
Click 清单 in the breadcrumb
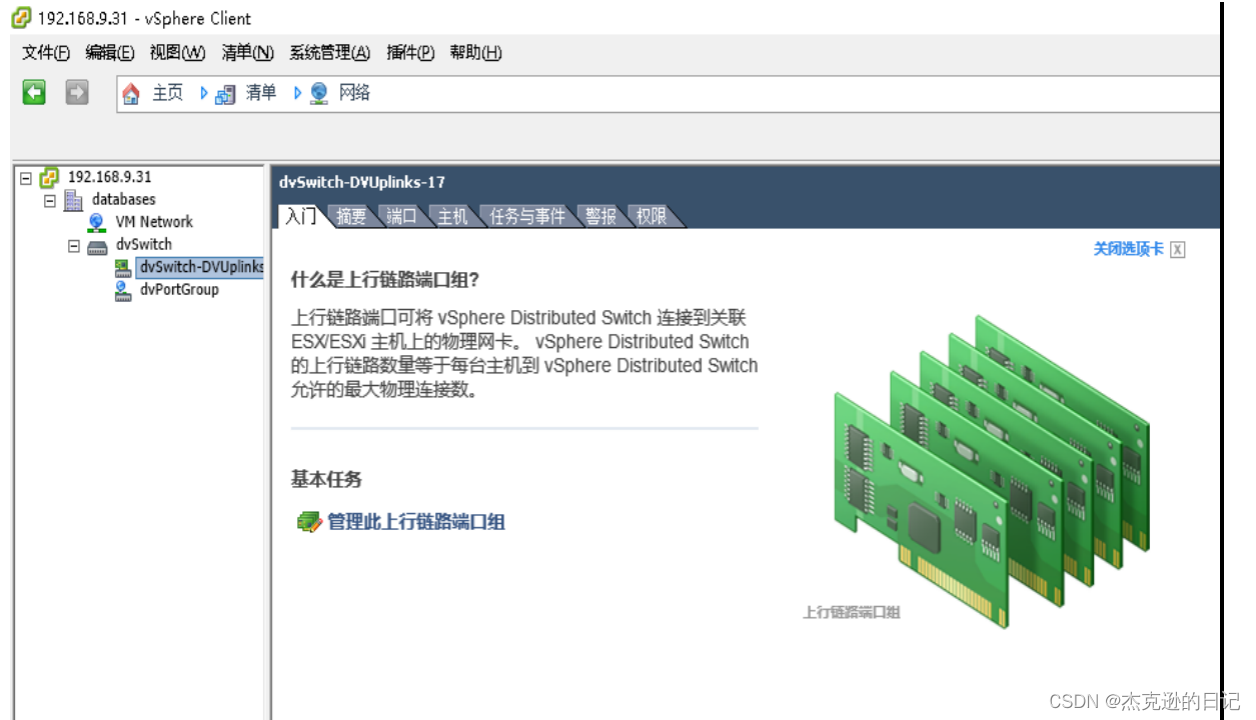[261, 93]
